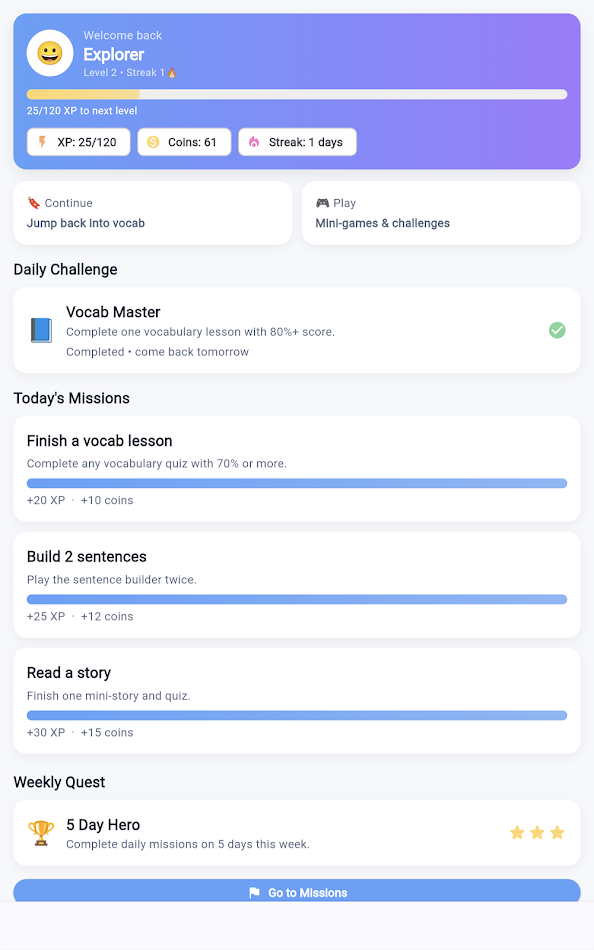Click the XP level progress bar
Screen dimensions: 594x950
[x=297, y=95]
